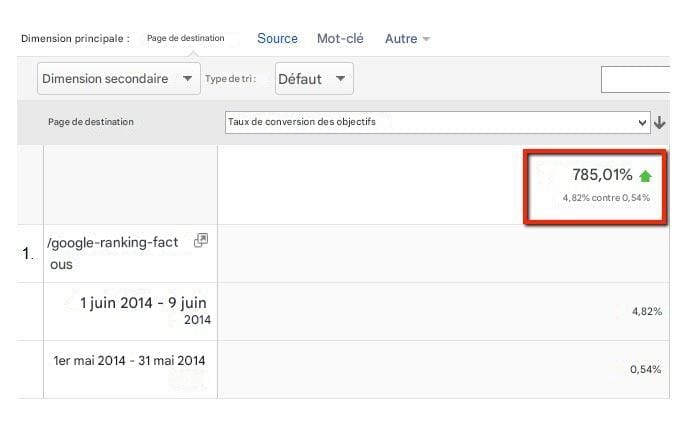The image size is (687, 434).
Task: Open the Dimension secondaire dropdown
Action: [x=119, y=79]
